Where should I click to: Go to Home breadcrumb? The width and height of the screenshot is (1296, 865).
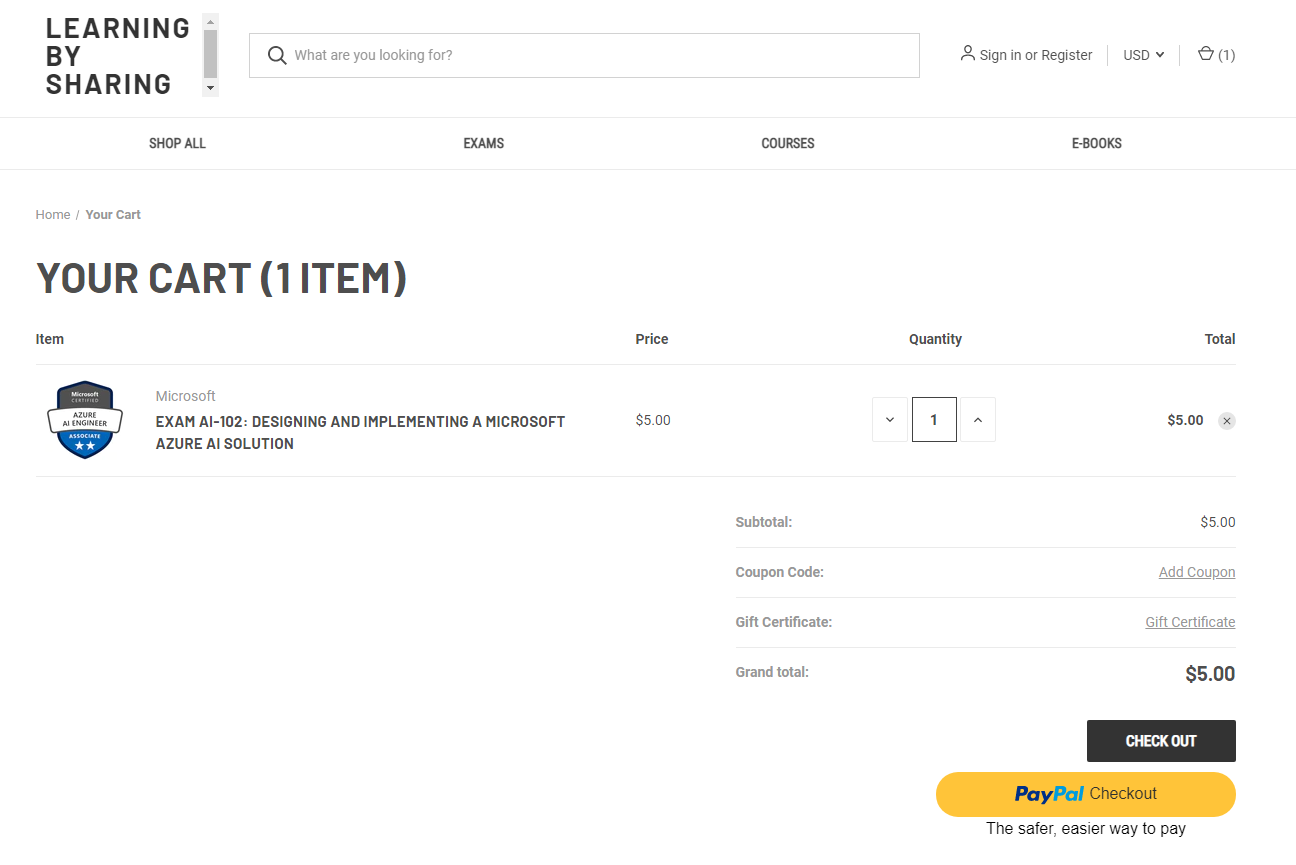[53, 215]
